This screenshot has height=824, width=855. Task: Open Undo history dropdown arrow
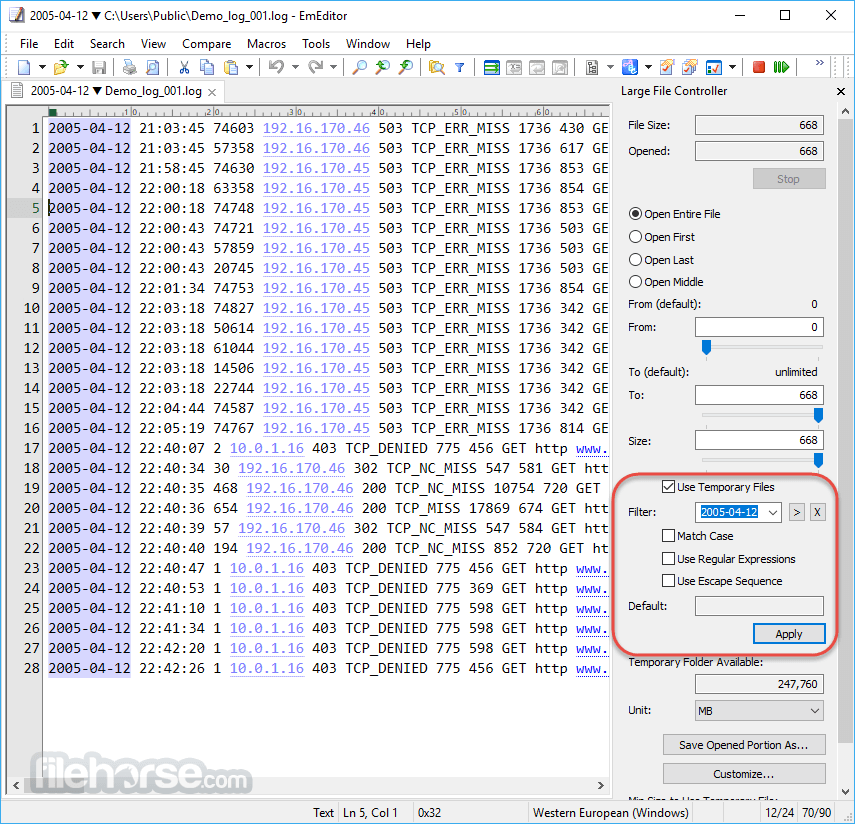click(295, 67)
